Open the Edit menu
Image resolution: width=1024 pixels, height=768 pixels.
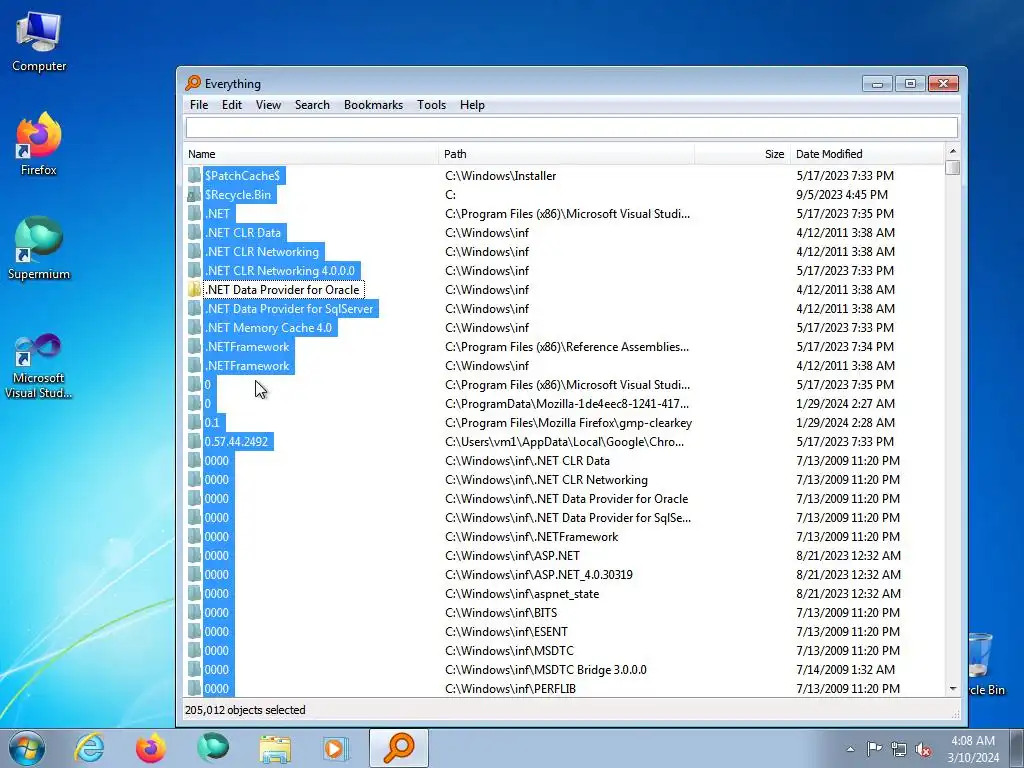[231, 105]
